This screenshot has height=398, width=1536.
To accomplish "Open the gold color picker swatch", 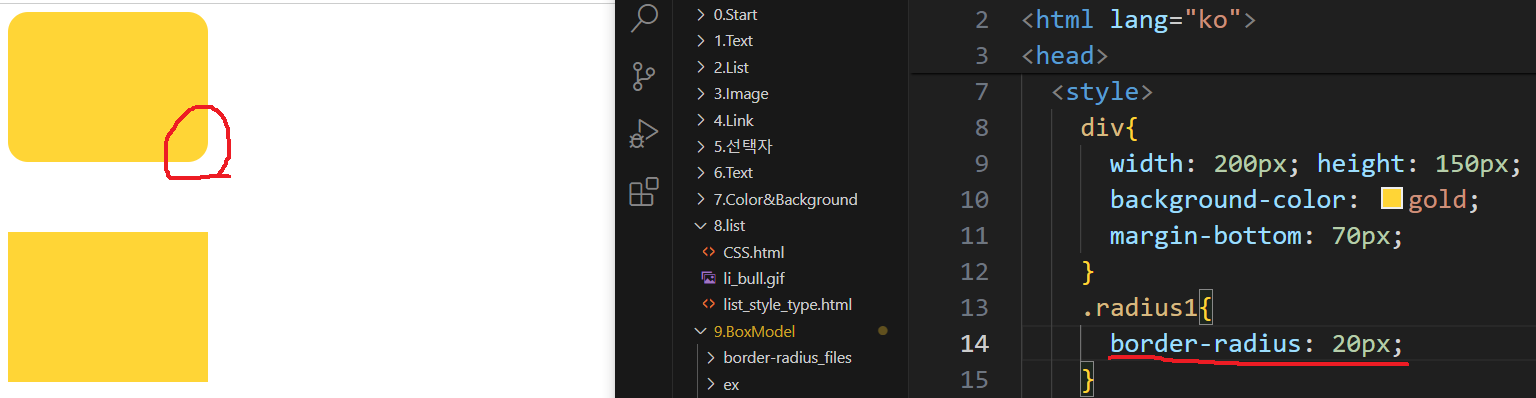I will (x=1392, y=199).
